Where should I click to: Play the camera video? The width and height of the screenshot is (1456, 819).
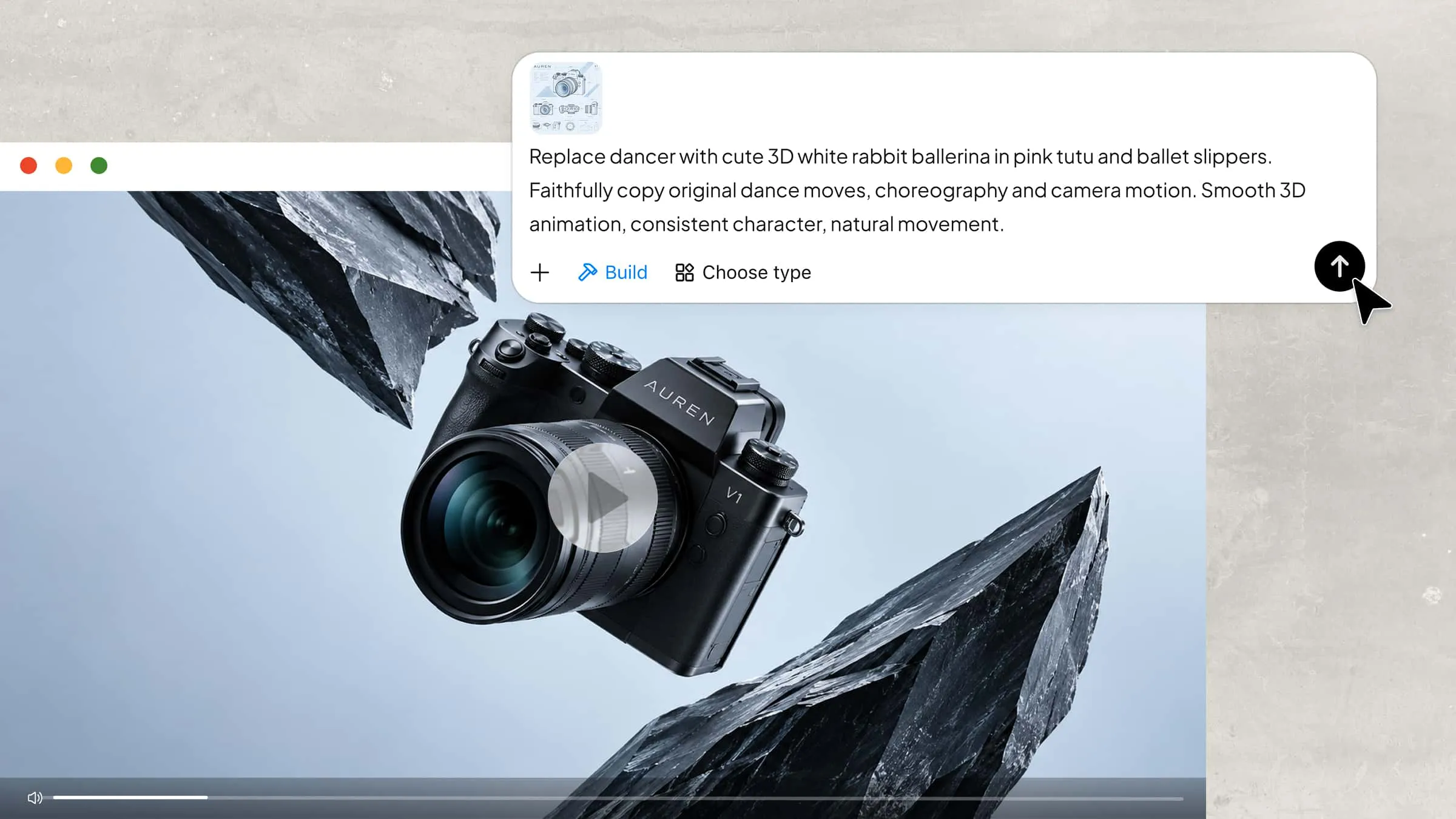click(x=602, y=497)
